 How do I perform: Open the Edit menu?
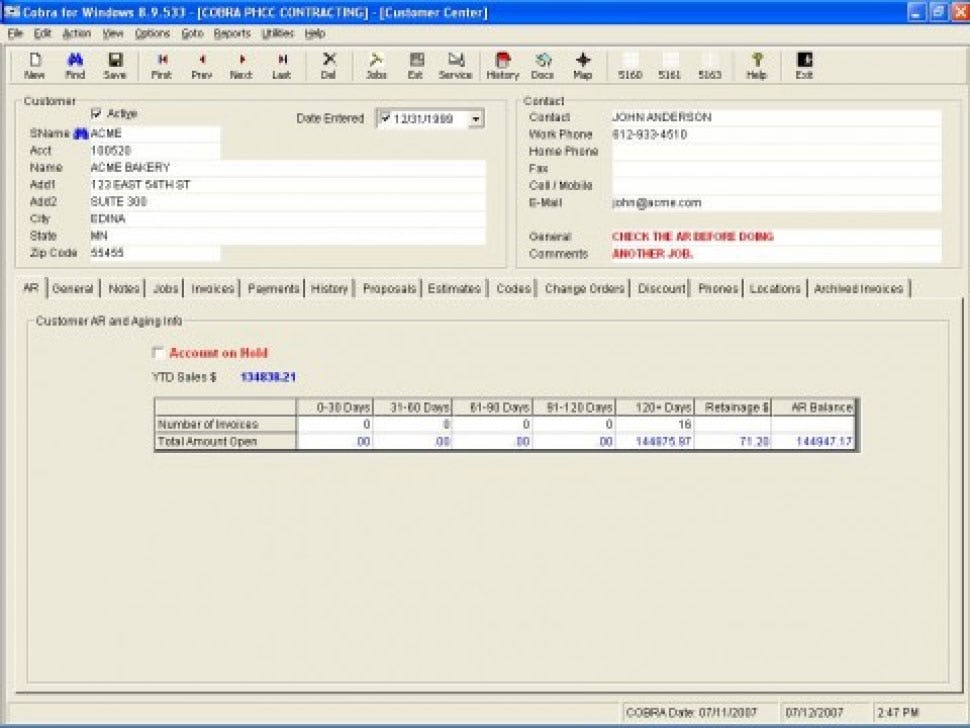(42, 33)
